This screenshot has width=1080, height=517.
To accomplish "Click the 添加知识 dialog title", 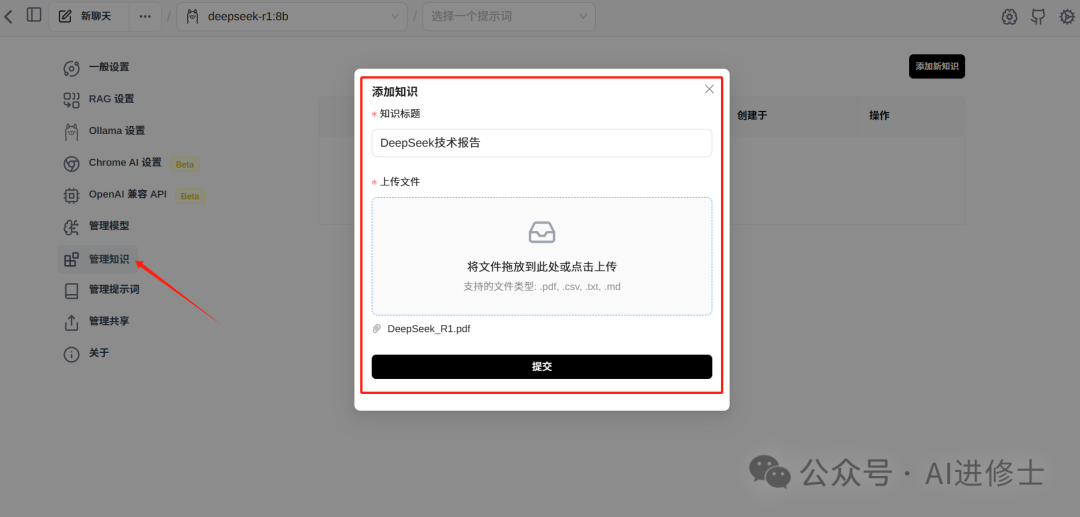I will coord(395,92).
